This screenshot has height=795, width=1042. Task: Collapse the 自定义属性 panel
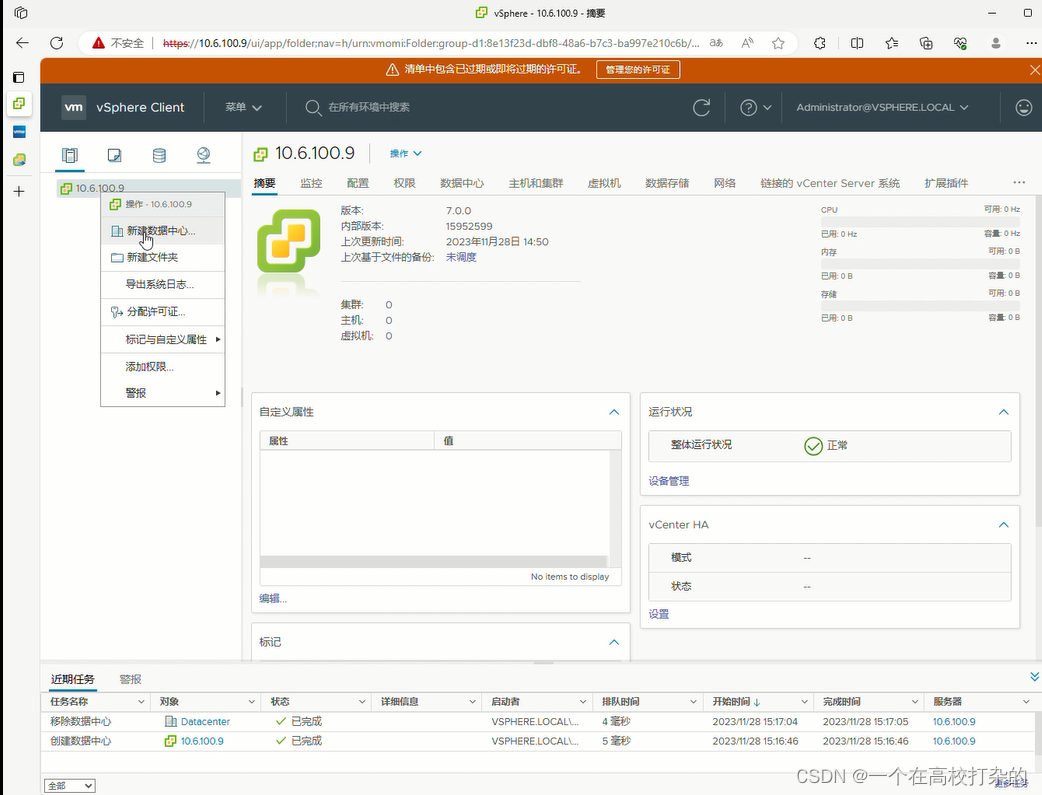pos(614,412)
